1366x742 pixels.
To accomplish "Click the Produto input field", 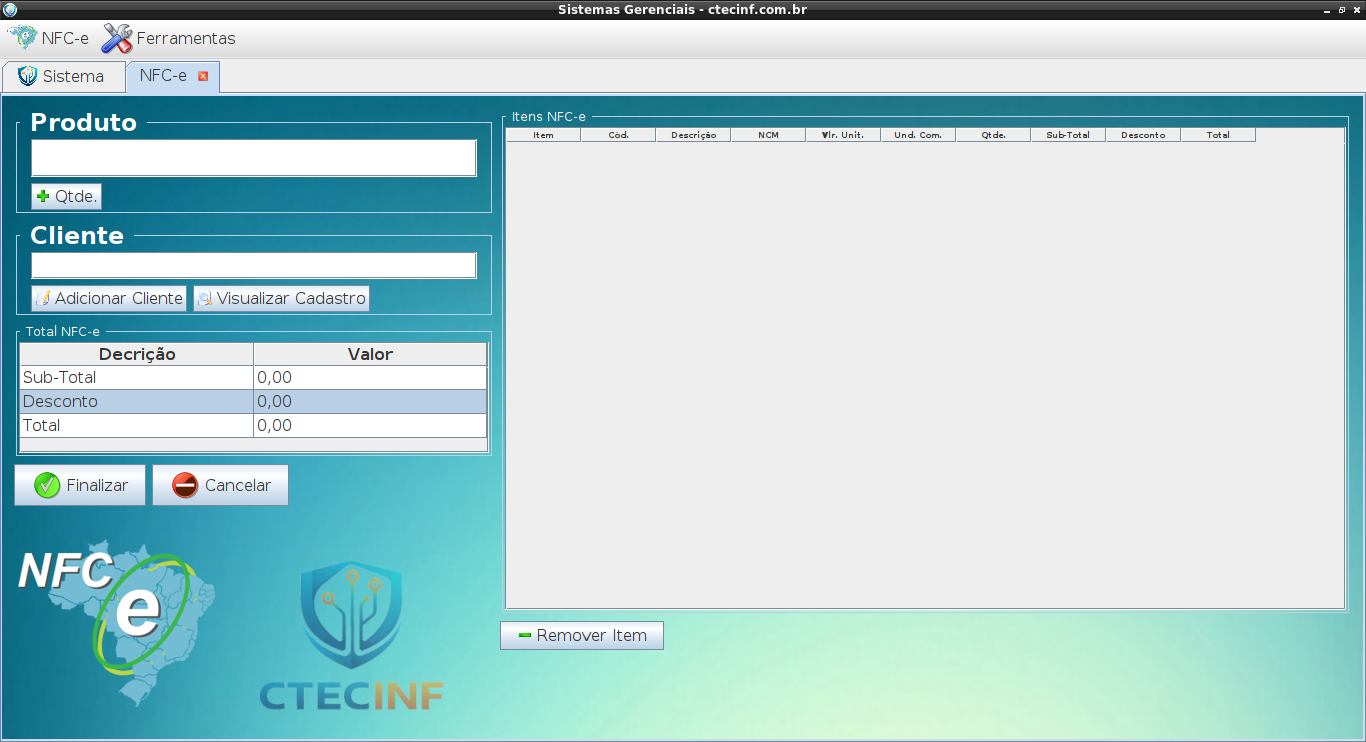I will (254, 158).
